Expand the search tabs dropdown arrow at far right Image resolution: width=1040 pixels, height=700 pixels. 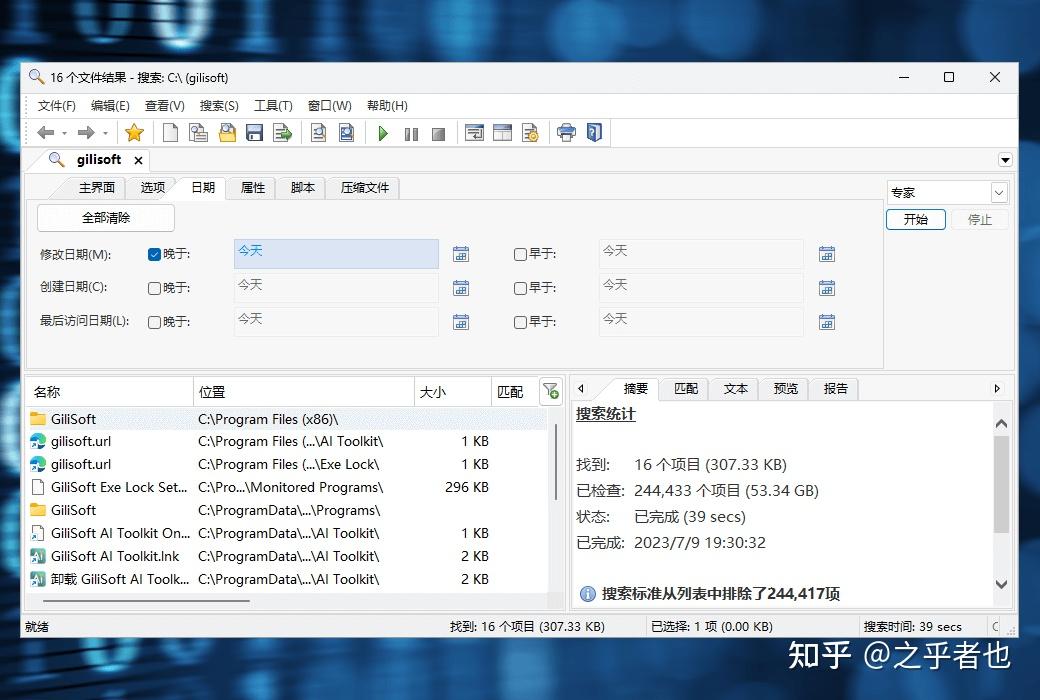[x=1005, y=159]
